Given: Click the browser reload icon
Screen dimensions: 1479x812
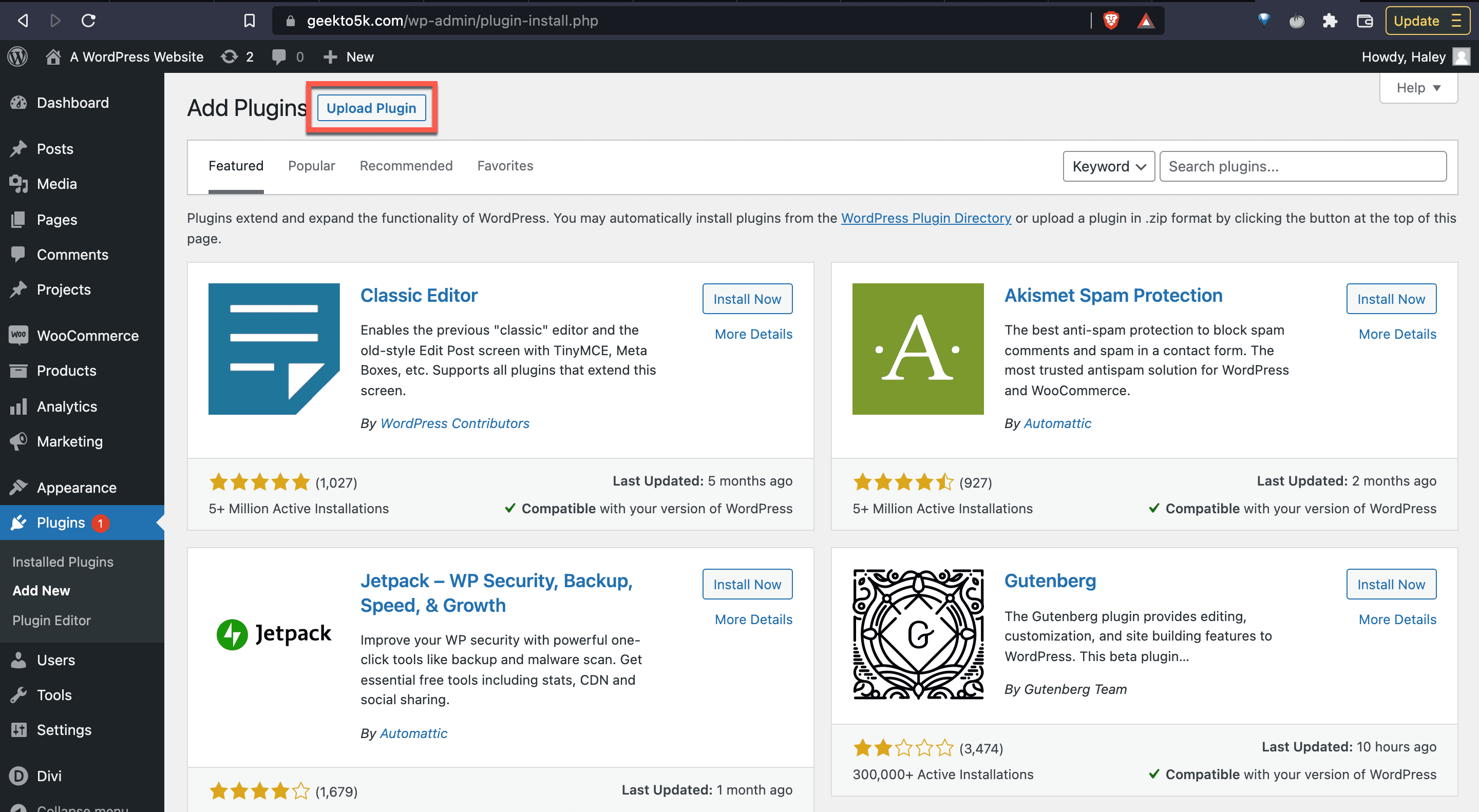Looking at the screenshot, I should [88, 21].
